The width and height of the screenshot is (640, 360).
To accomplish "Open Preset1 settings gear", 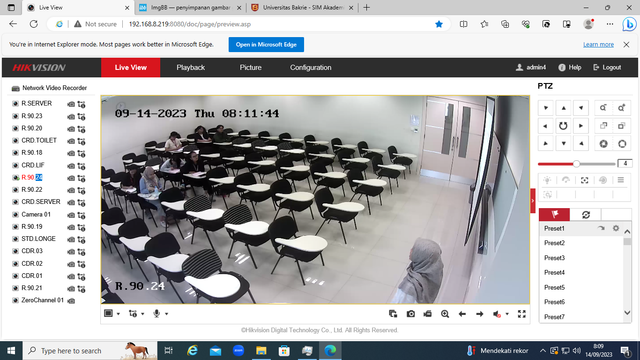I will tap(616, 228).
